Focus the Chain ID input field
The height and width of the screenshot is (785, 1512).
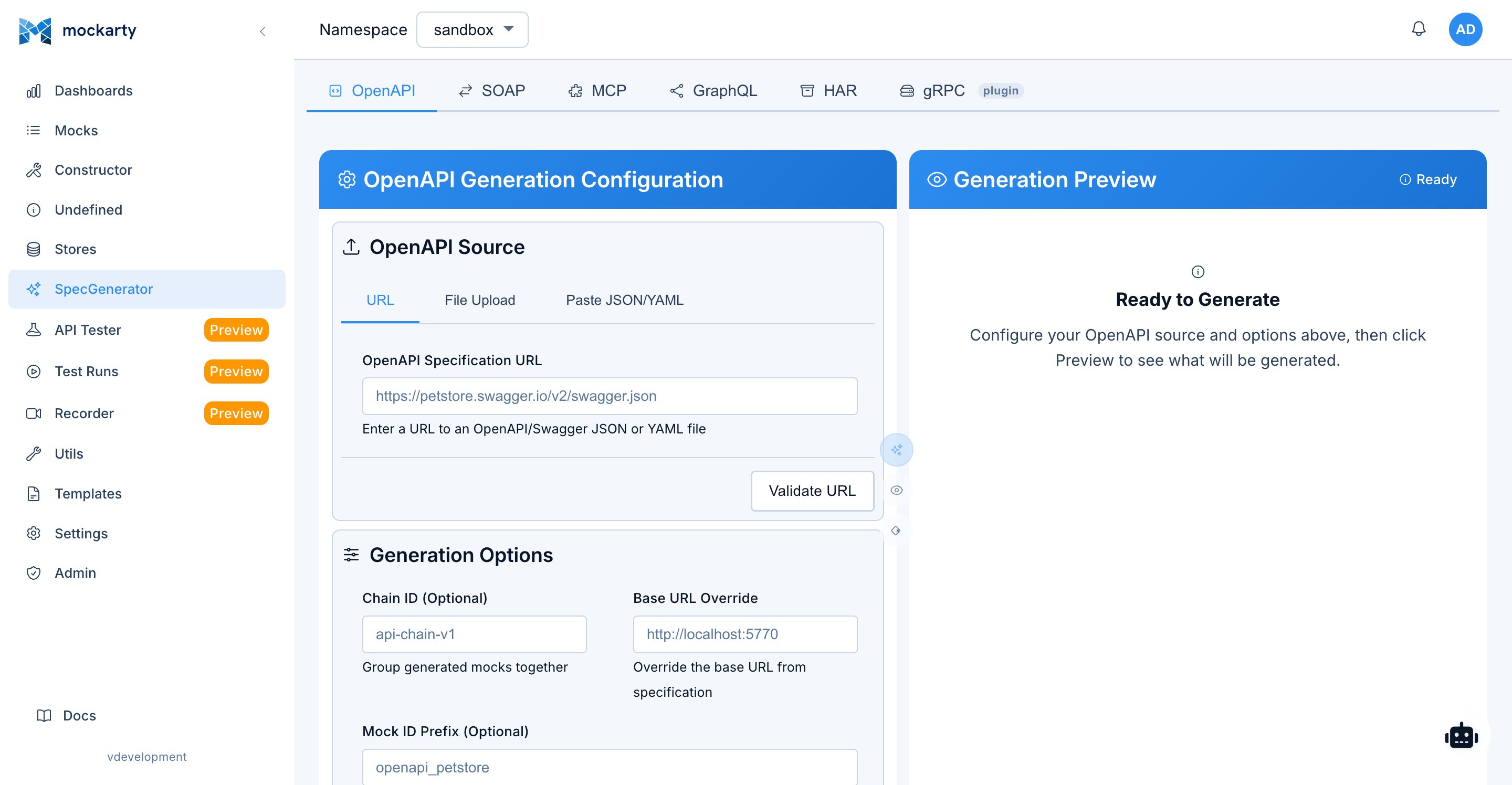point(474,634)
